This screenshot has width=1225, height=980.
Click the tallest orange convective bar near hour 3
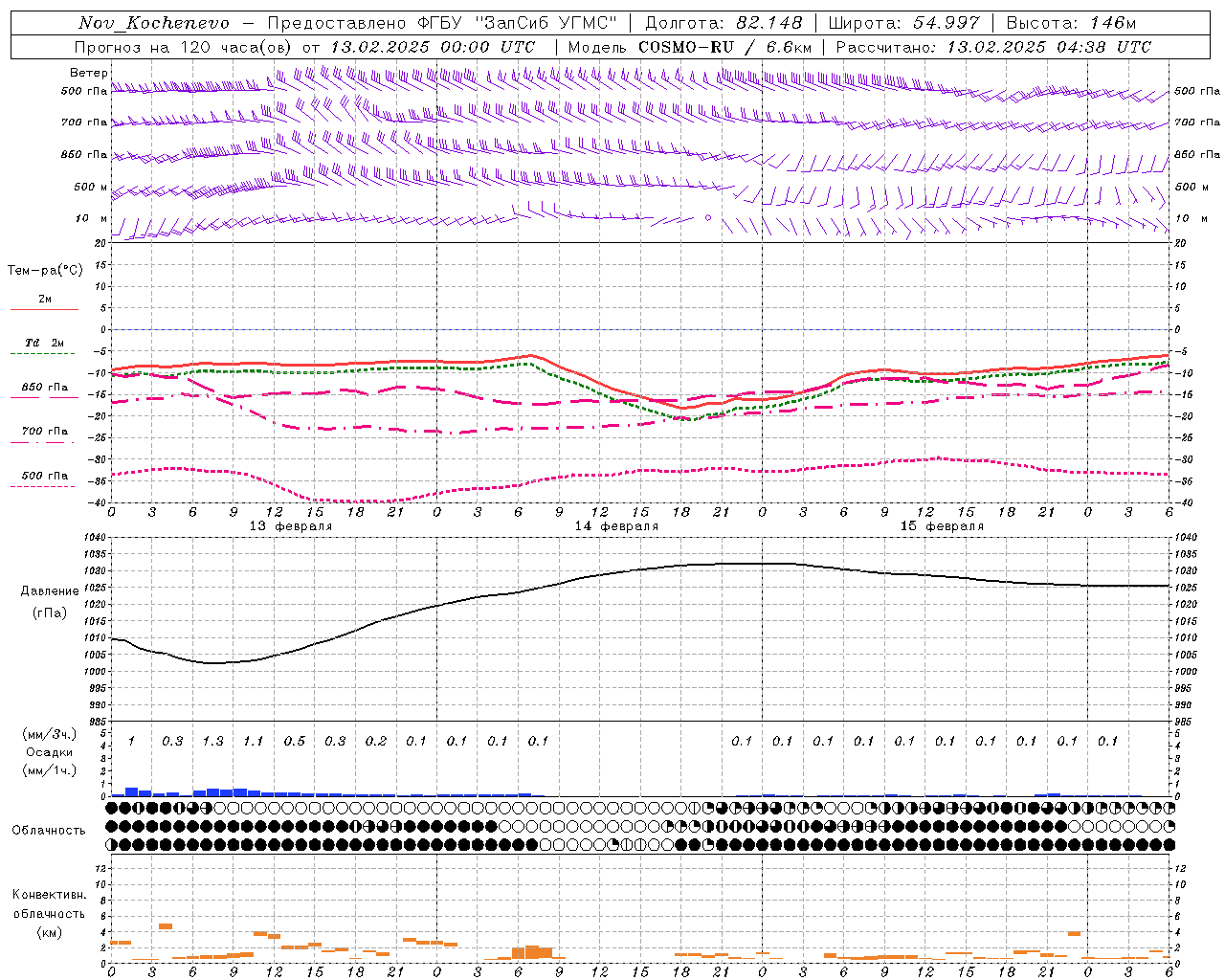[x=166, y=926]
